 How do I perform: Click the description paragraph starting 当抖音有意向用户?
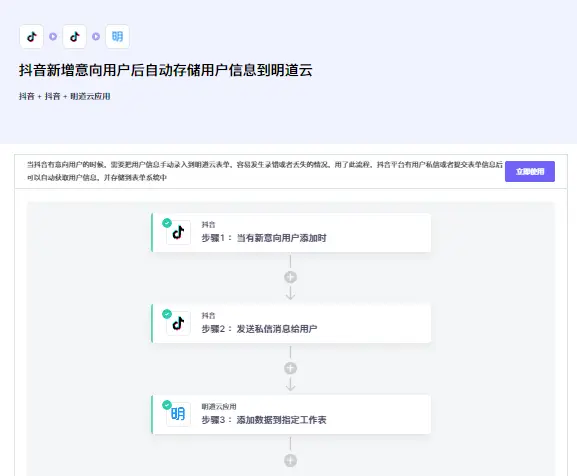pyautogui.click(x=265, y=171)
